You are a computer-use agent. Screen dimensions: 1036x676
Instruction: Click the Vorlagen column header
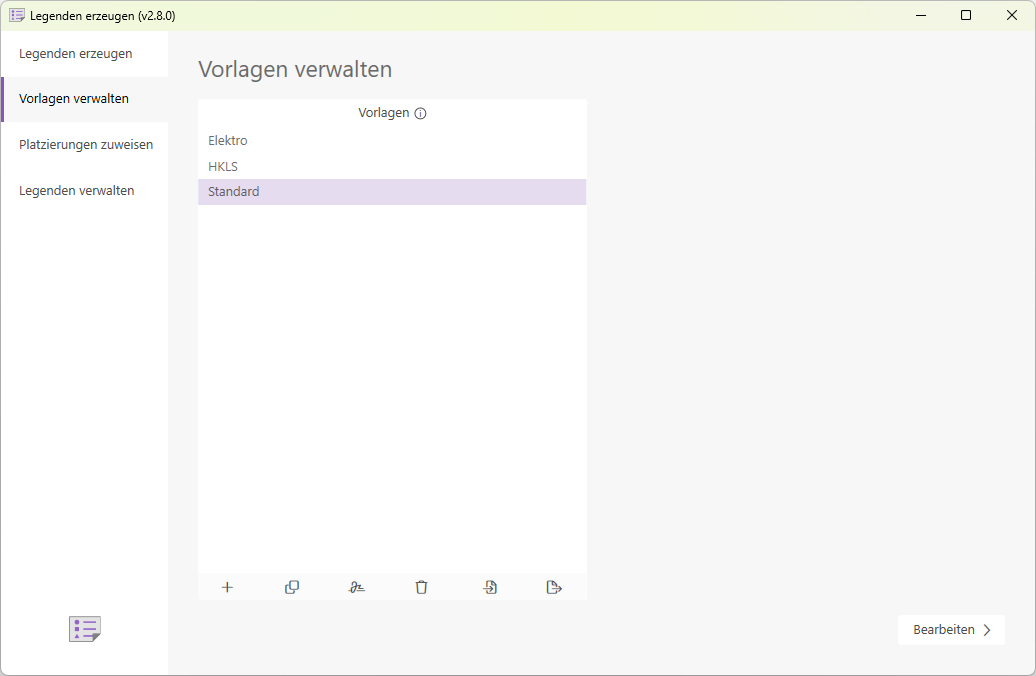coord(385,113)
